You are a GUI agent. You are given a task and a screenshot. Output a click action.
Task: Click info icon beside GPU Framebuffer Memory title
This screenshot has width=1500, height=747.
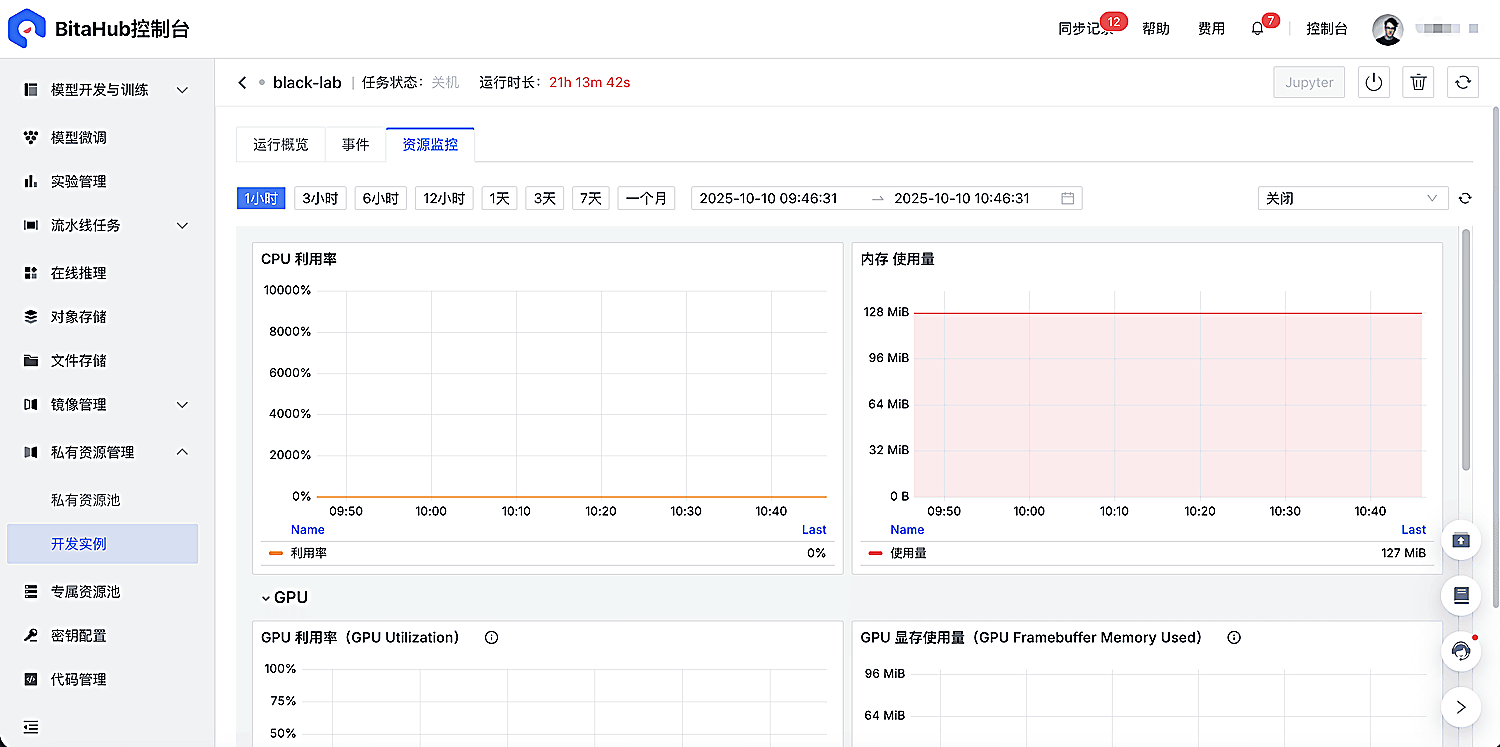click(1234, 637)
